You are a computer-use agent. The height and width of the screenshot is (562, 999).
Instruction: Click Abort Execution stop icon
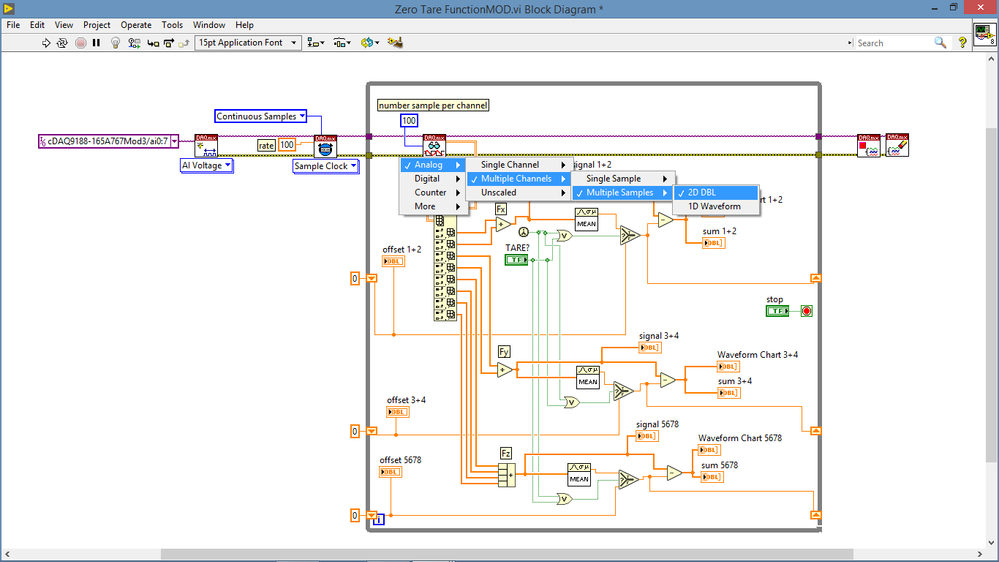coord(80,43)
